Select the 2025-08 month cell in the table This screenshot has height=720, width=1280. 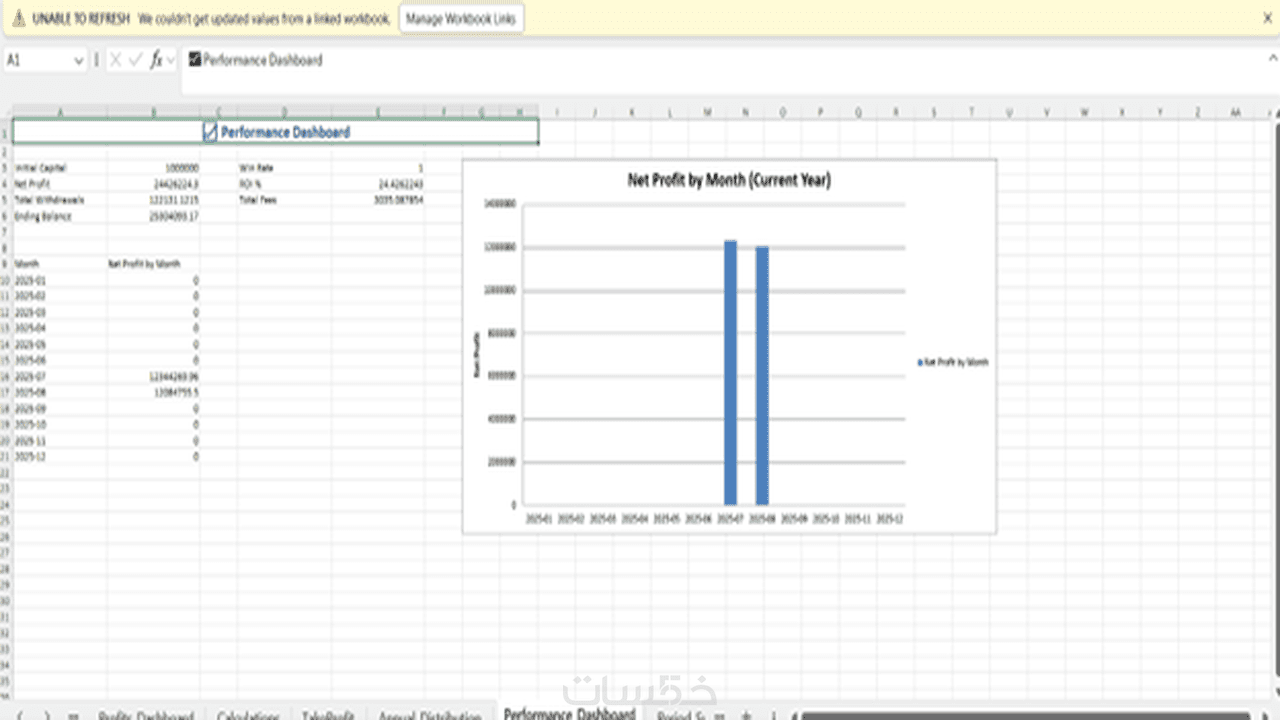pos(60,392)
